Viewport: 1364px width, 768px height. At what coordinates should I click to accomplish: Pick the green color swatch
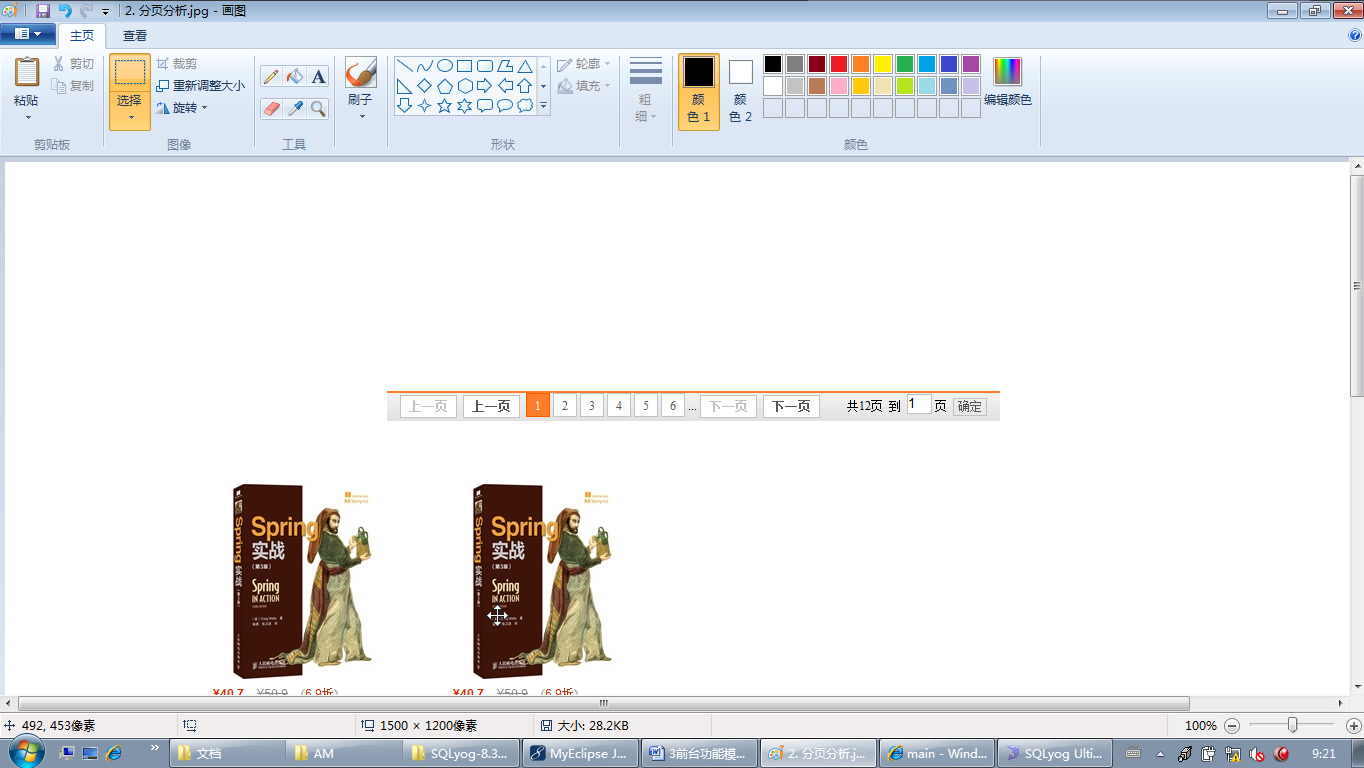[905, 64]
